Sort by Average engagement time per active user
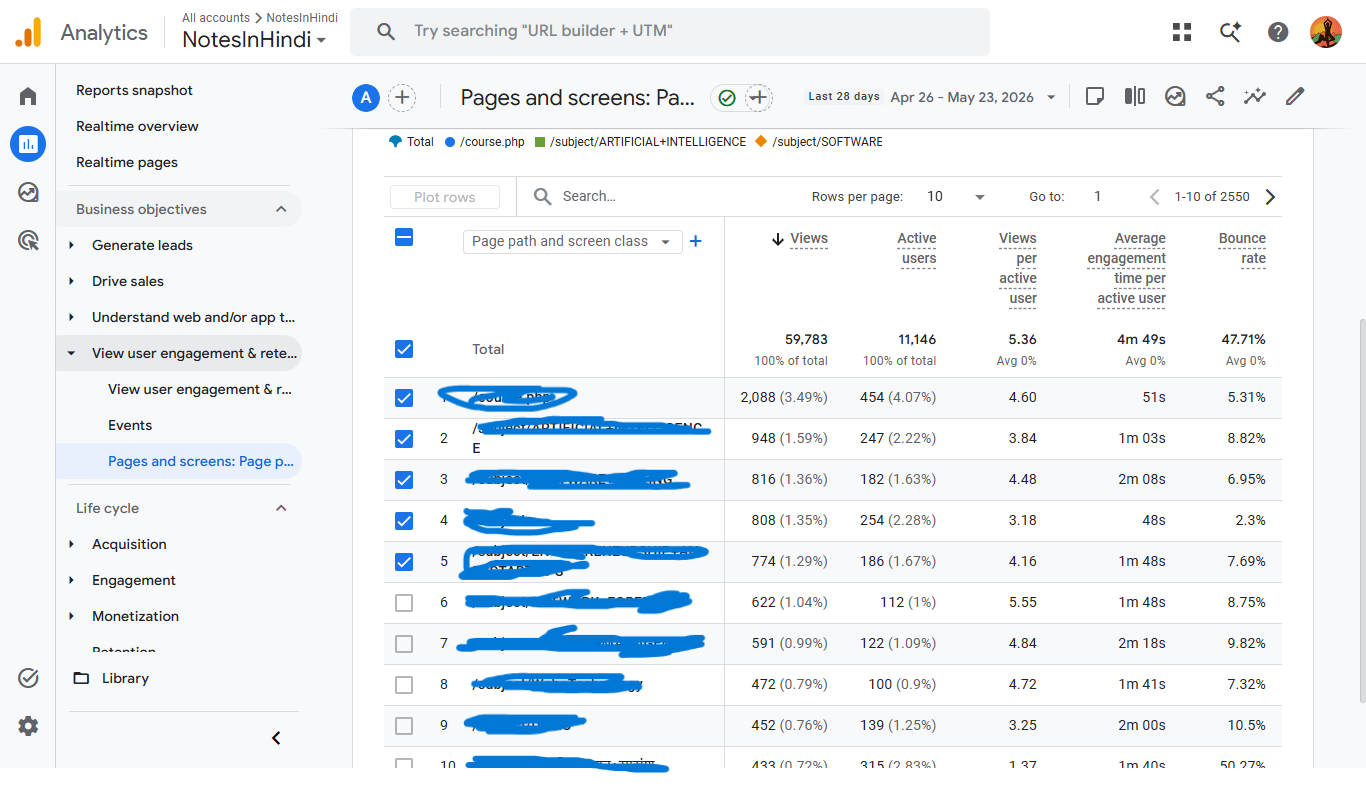1366x791 pixels. [1127, 268]
